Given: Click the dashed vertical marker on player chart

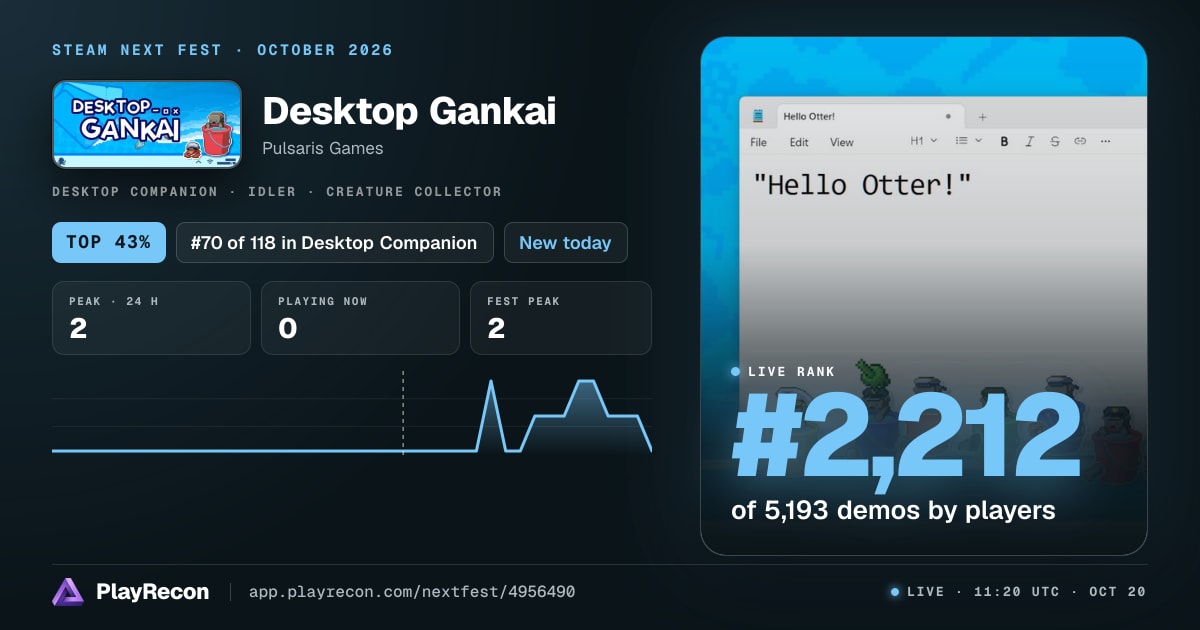Looking at the screenshot, I should (x=403, y=412).
